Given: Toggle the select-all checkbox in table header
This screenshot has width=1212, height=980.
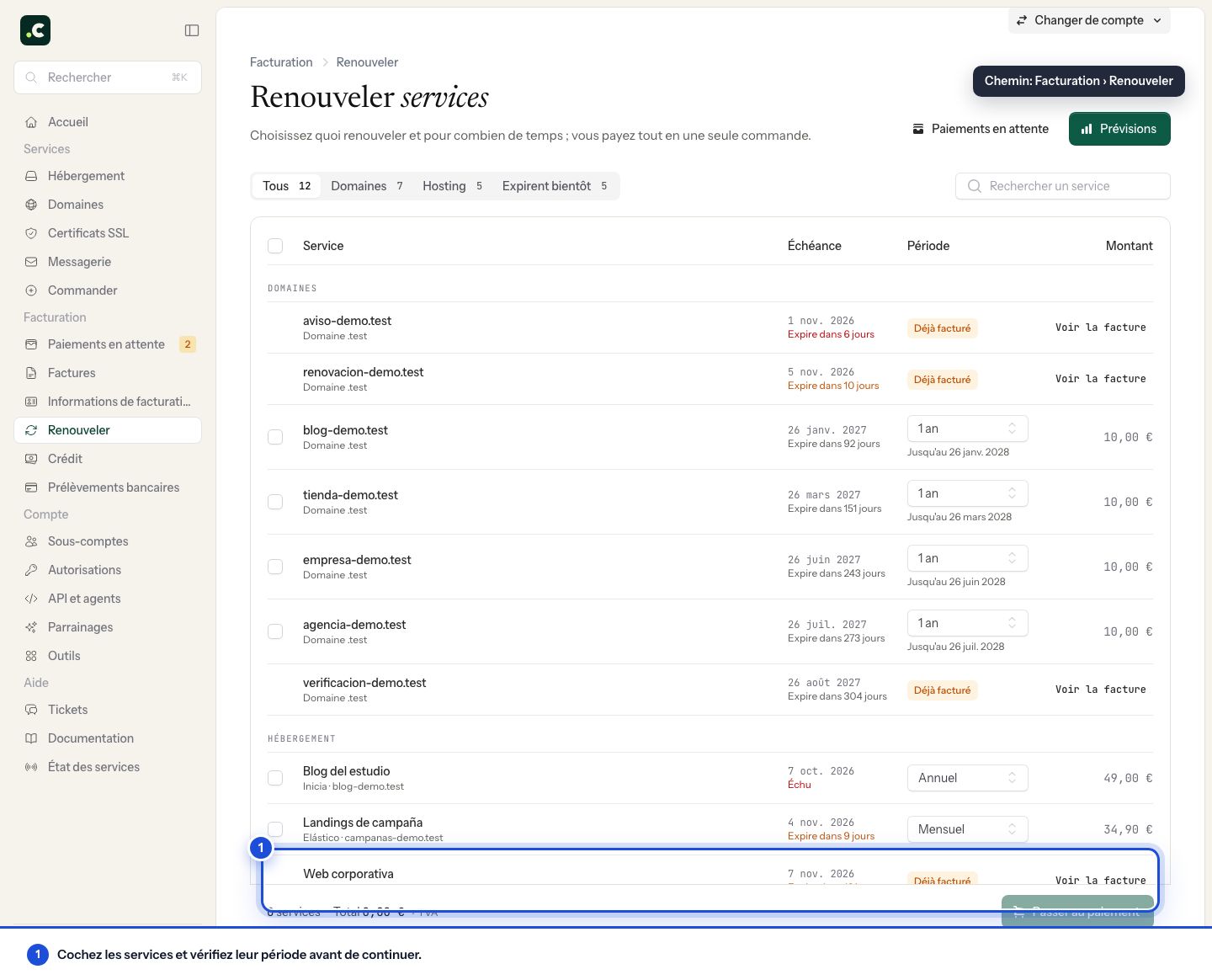Looking at the screenshot, I should (275, 246).
